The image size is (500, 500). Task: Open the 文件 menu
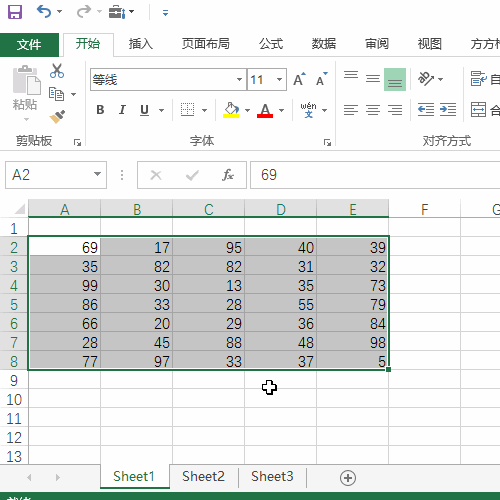tap(29, 44)
